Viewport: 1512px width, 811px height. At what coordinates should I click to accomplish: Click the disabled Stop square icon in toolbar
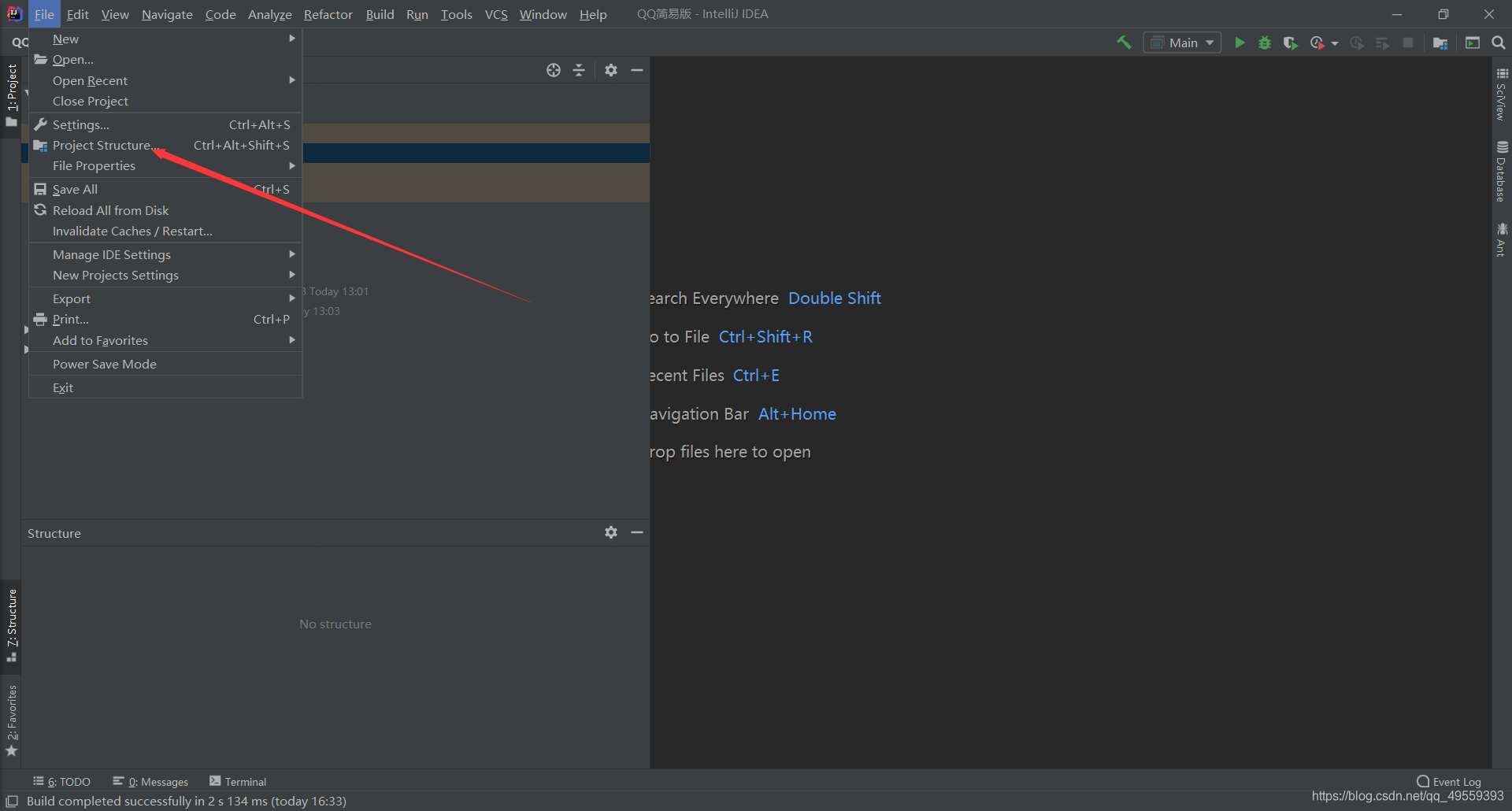point(1408,43)
